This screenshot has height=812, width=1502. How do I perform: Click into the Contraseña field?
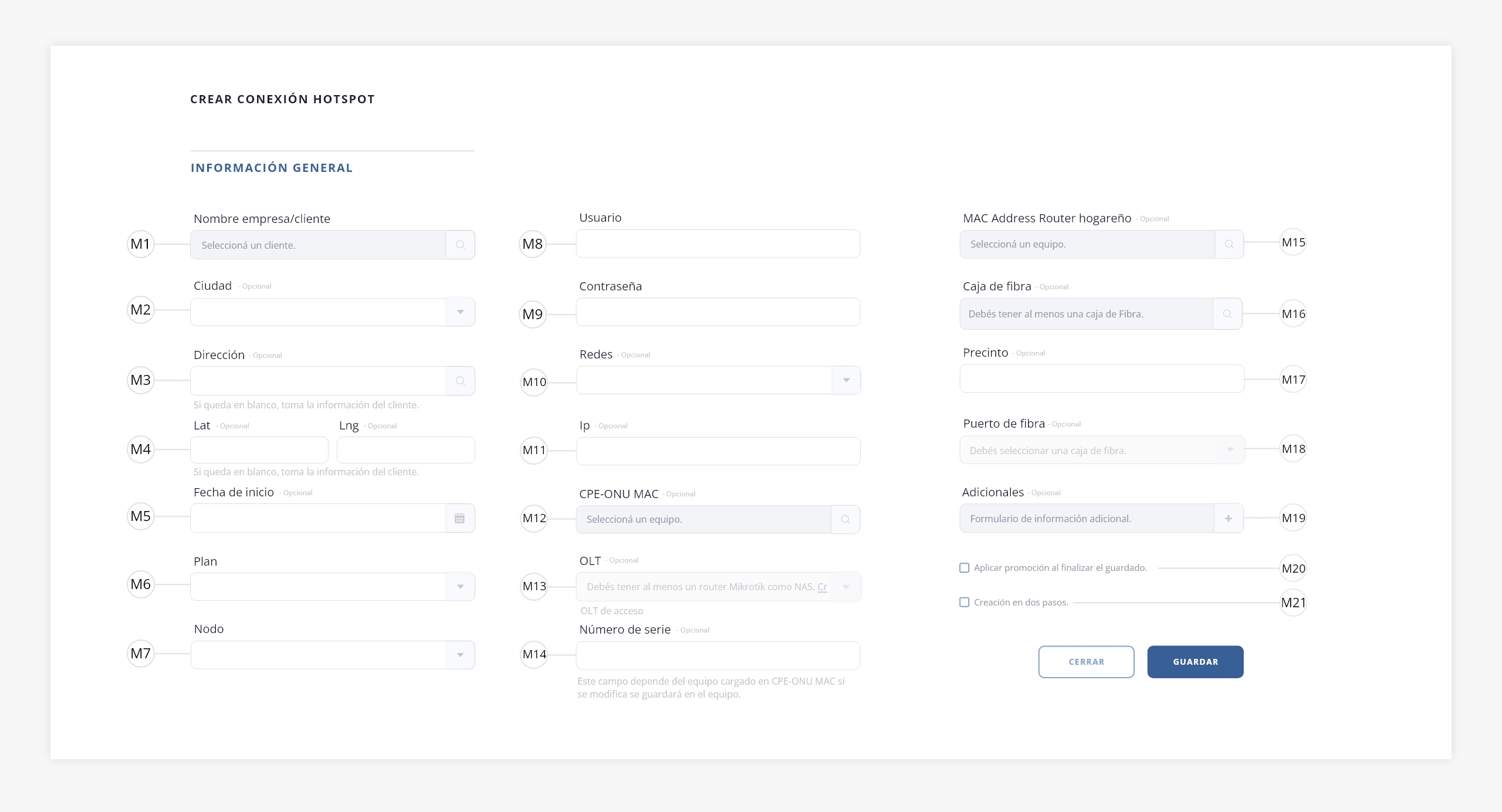point(718,312)
